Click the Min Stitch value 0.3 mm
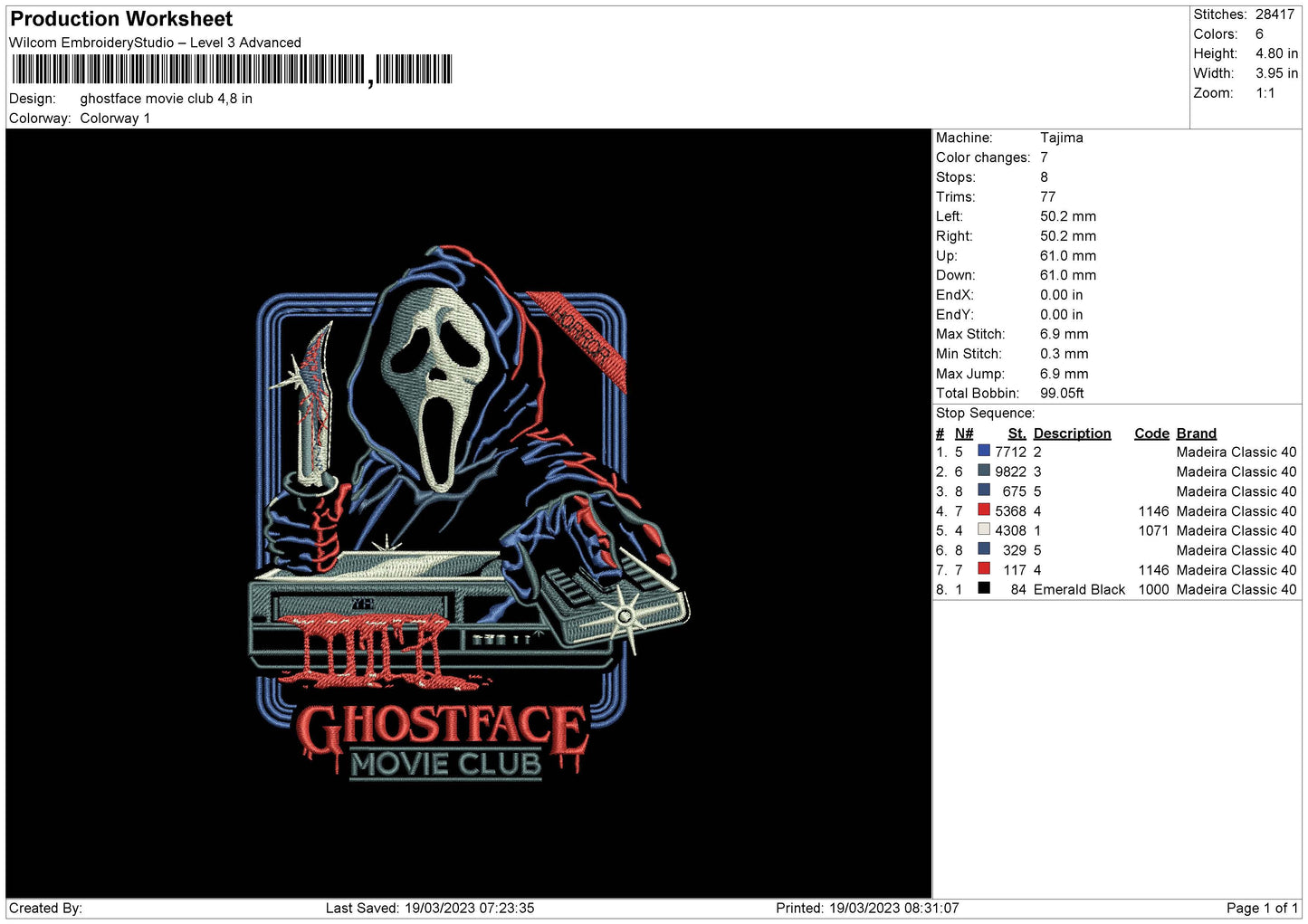The width and height of the screenshot is (1308, 924). point(1064,354)
